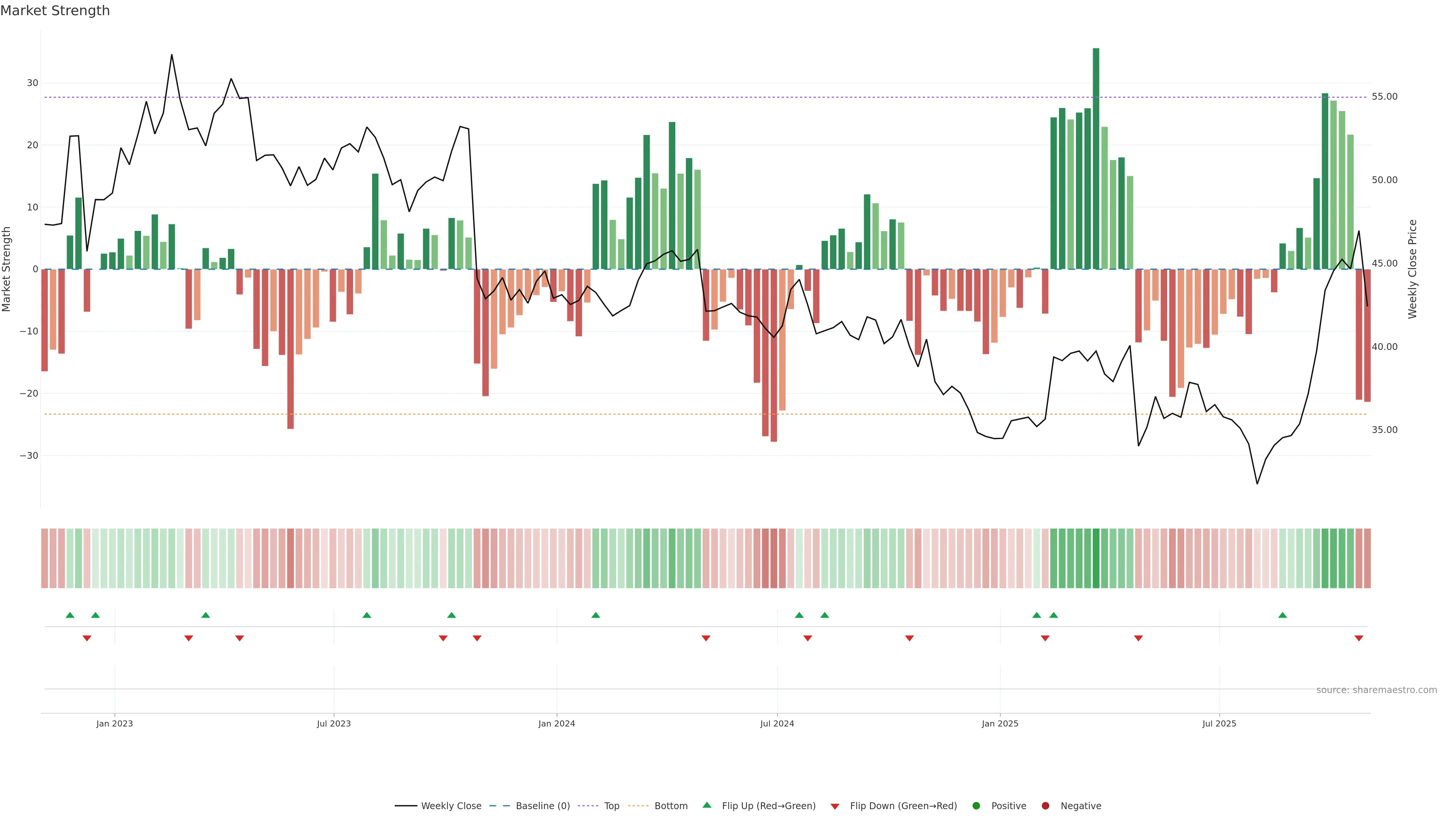The image size is (1456, 819).
Task: Click the Jan 2024 x-axis label
Action: pyautogui.click(x=556, y=723)
